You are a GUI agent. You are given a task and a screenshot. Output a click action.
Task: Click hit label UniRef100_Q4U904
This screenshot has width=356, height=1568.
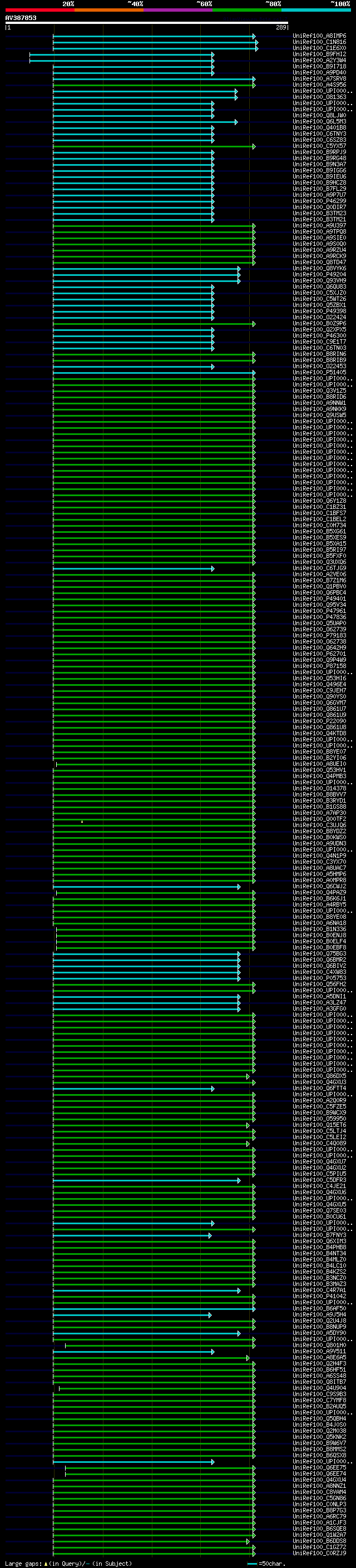(x=319, y=1388)
